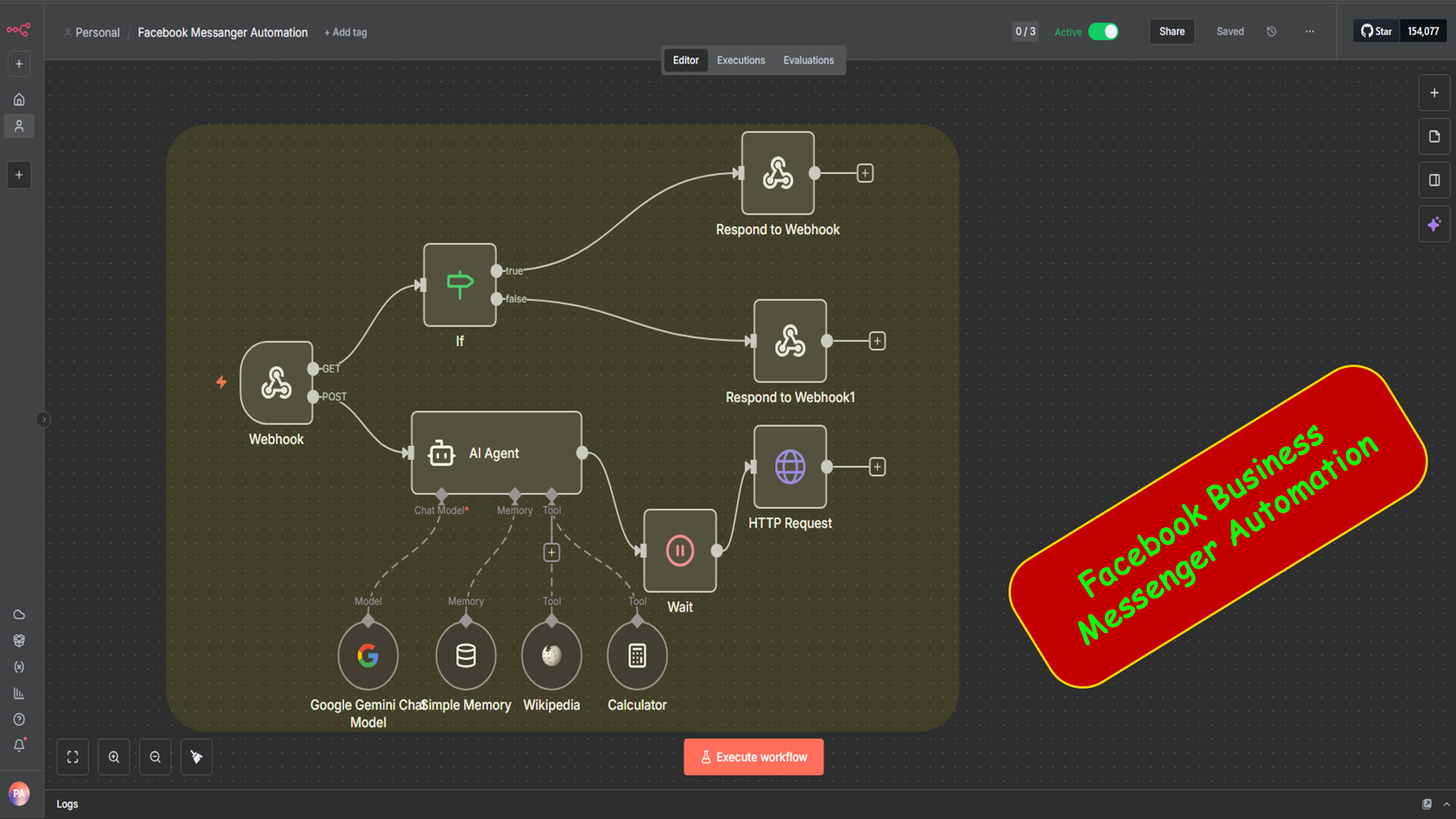Zoom in on the canvas
1456x819 pixels.
tap(114, 757)
